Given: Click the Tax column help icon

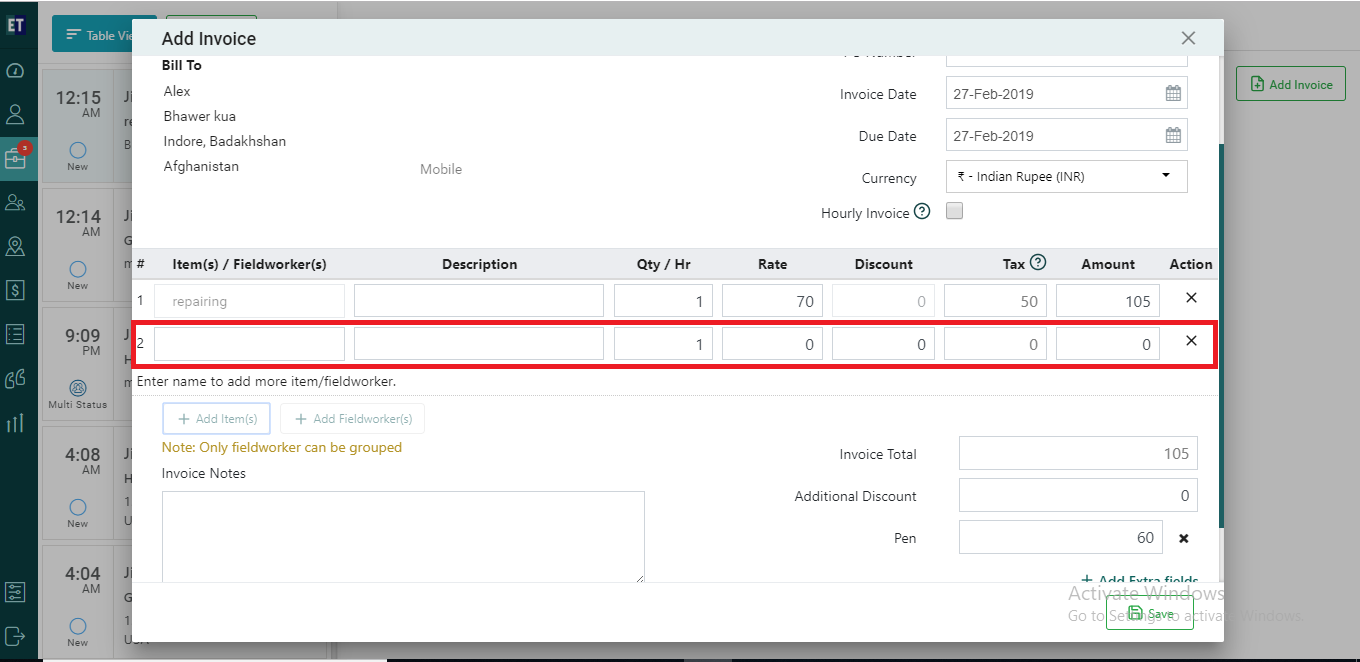Looking at the screenshot, I should point(1038,263).
